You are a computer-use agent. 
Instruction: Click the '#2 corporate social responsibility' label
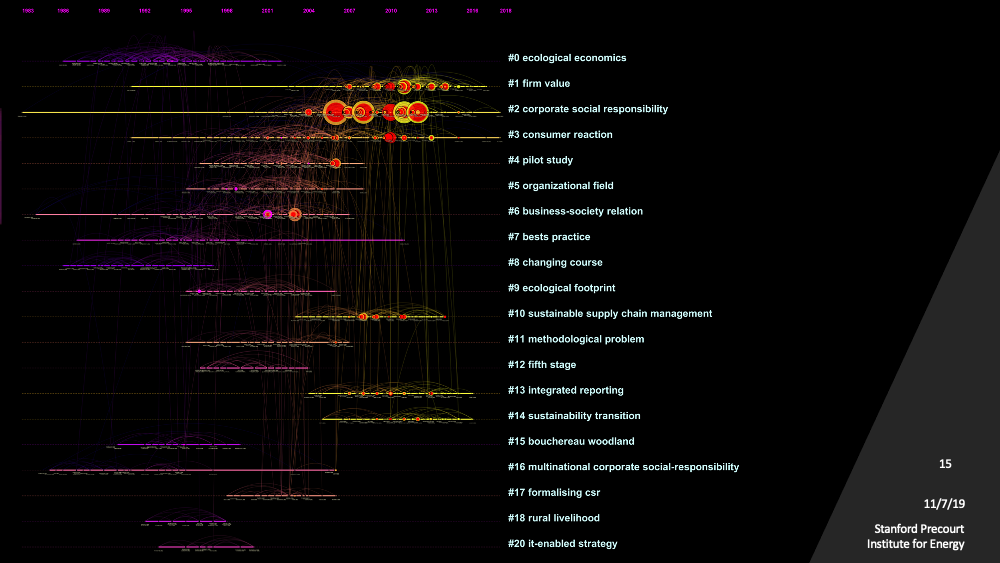587,109
